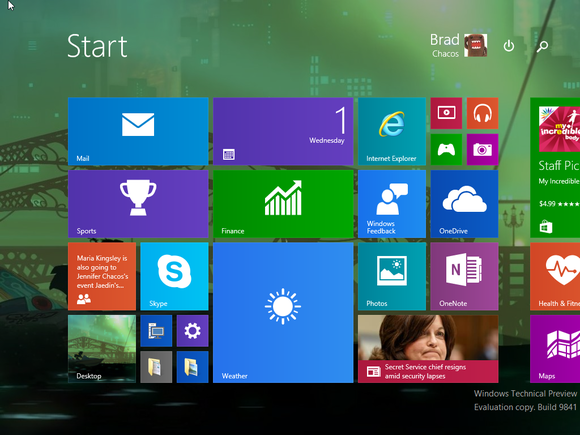Open Brad Chacos account picture menu
This screenshot has height=435, width=580.
pyautogui.click(x=476, y=45)
